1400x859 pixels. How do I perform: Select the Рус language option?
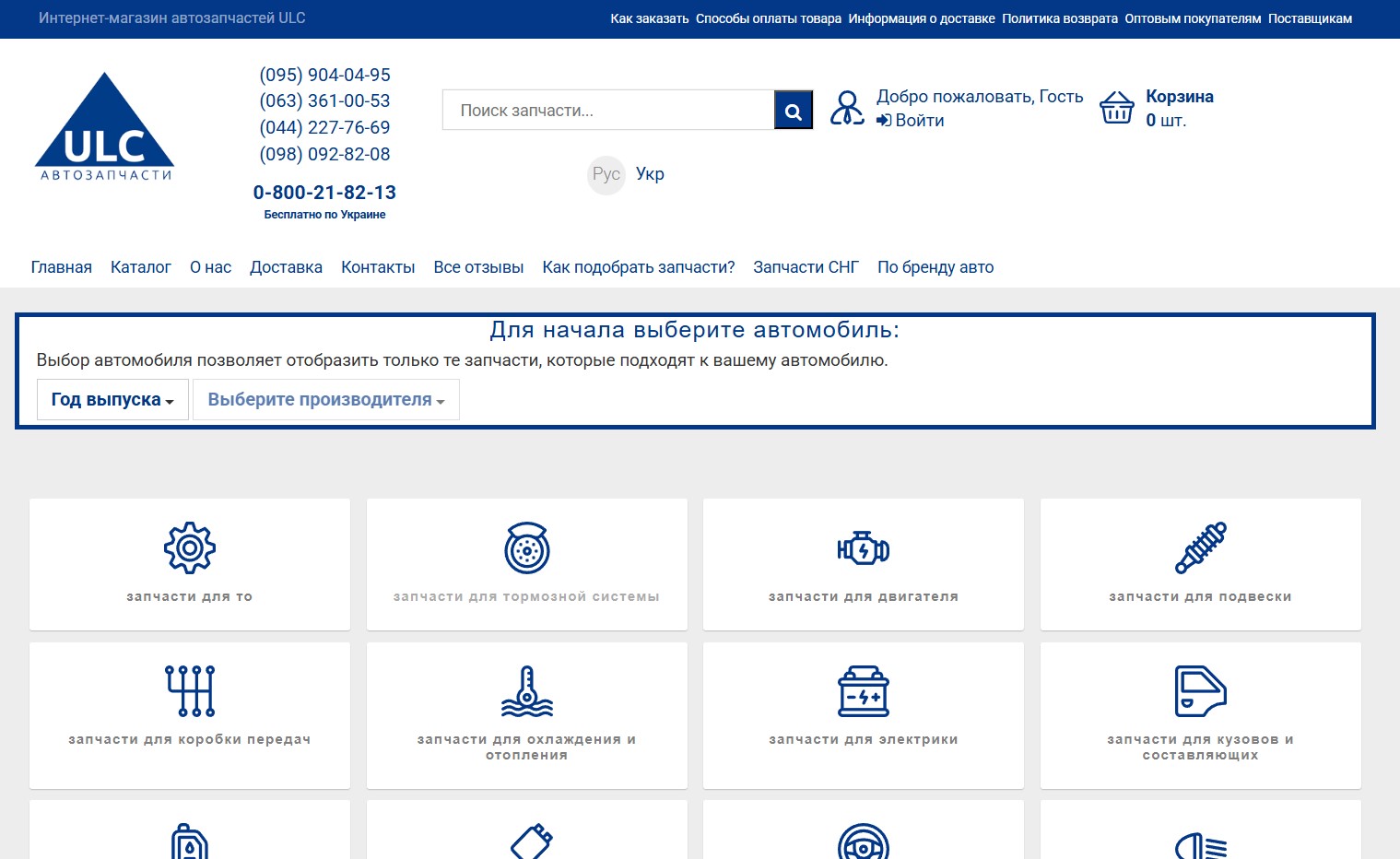[x=606, y=174]
